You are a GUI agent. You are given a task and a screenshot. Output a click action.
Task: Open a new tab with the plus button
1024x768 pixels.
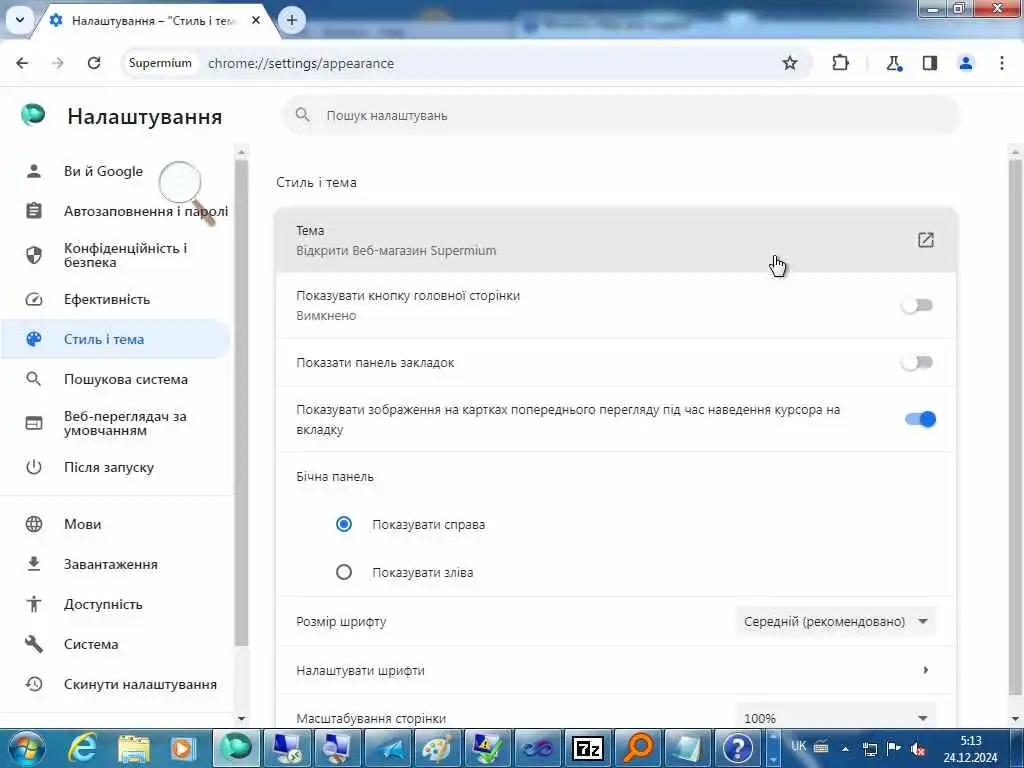[x=292, y=20]
